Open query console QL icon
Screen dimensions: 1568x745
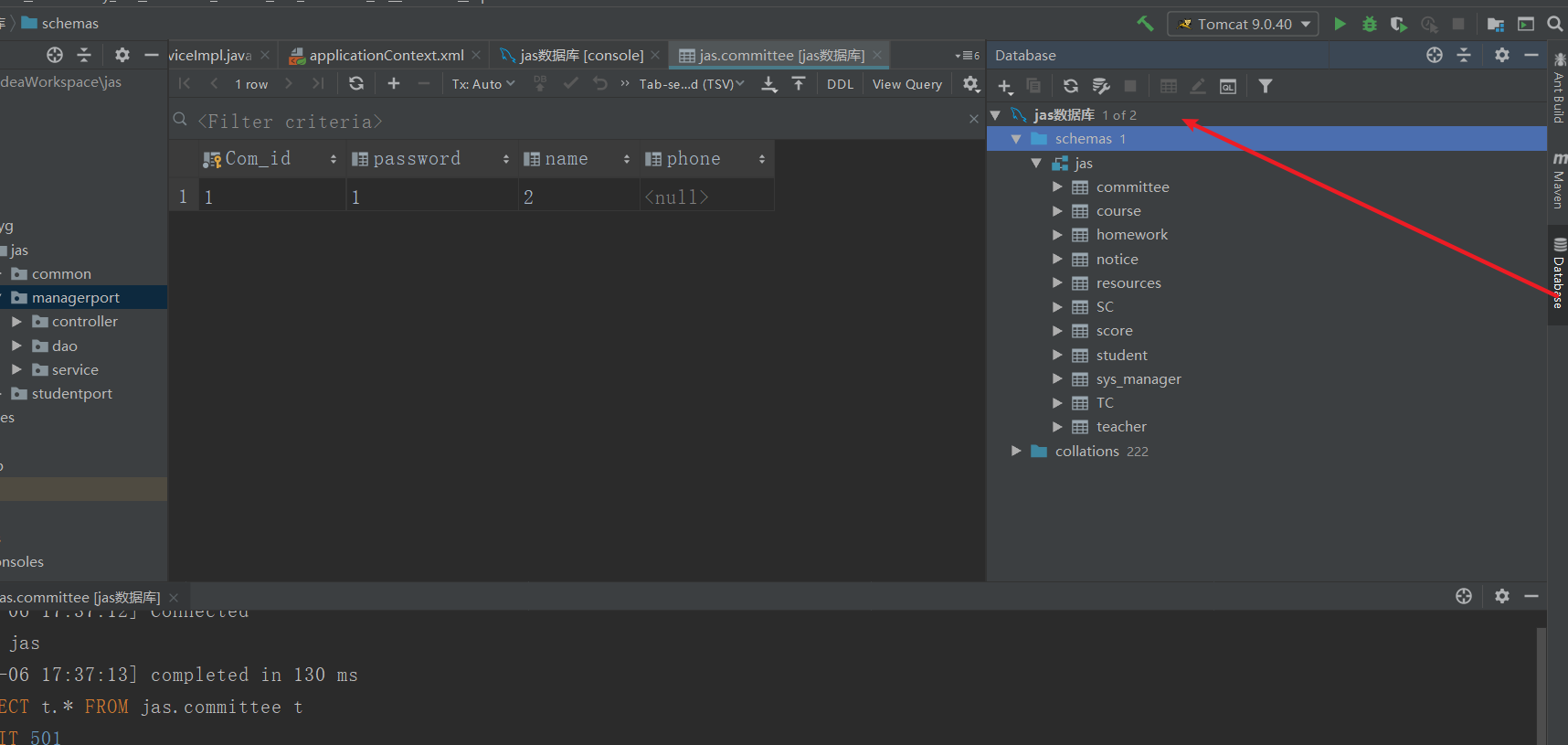[x=1228, y=86]
